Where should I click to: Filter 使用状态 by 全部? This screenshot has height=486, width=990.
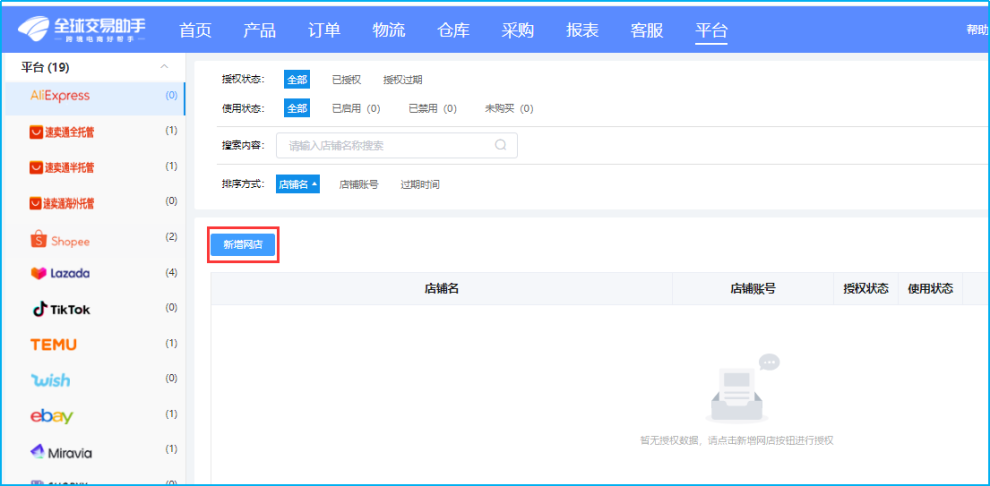pyautogui.click(x=297, y=109)
